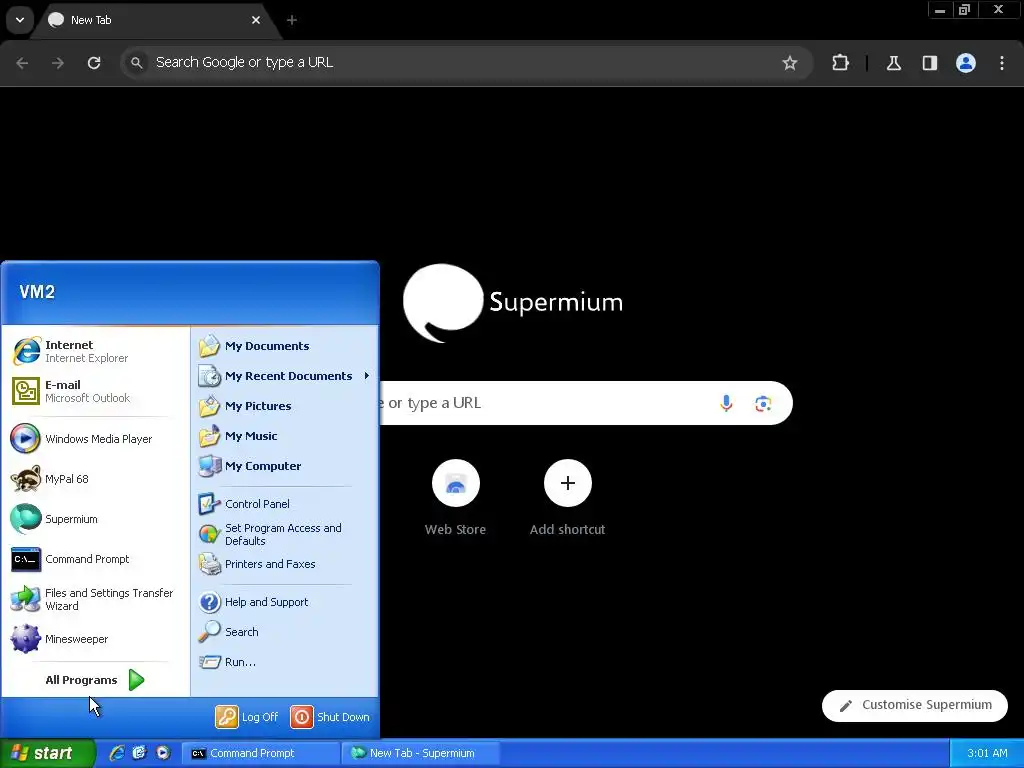
Task: Open the profile avatar menu
Action: pos(966,63)
